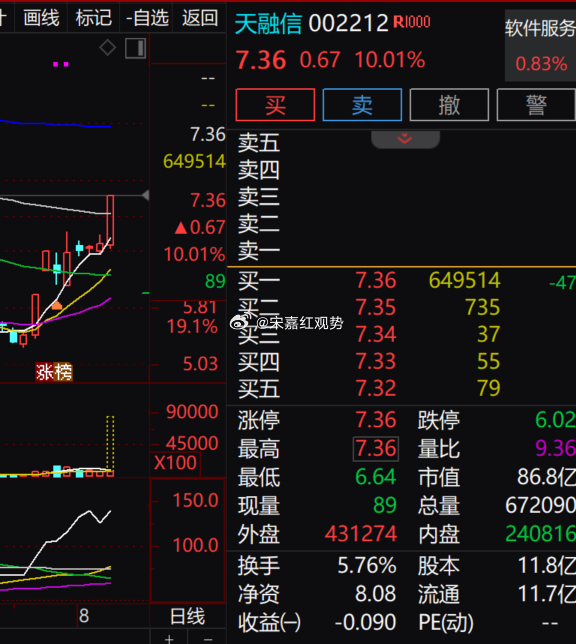Image resolution: width=576 pixels, height=644 pixels.
Task: Click the sector change 0.83%
Action: coord(541,64)
